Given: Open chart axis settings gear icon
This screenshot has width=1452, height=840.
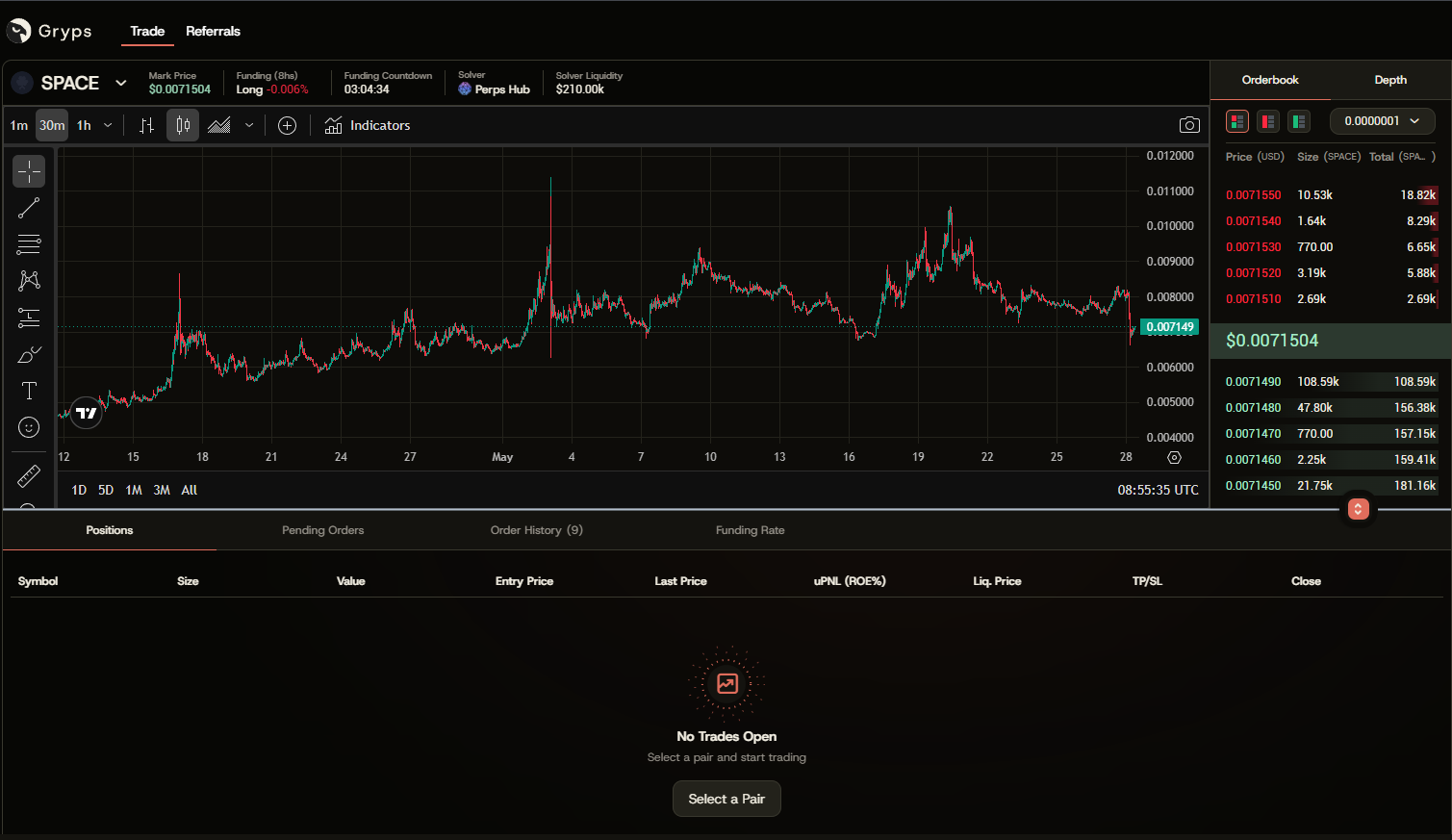Looking at the screenshot, I should point(1174,458).
